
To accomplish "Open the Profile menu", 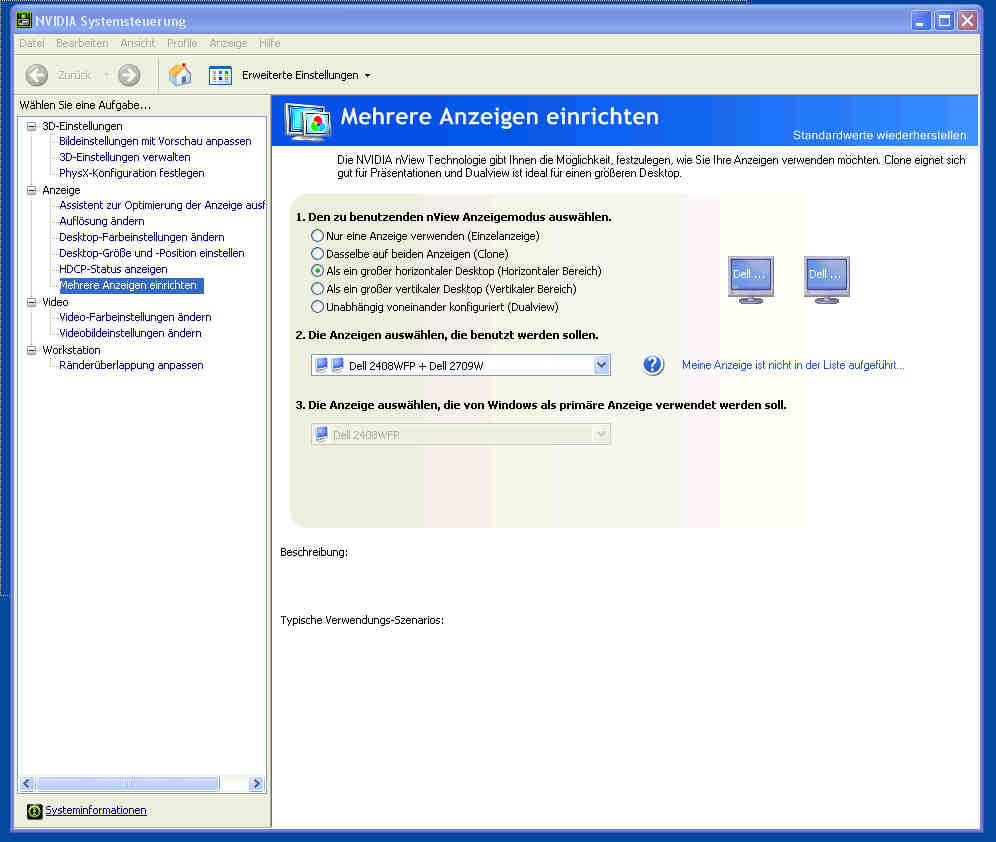I will click(x=182, y=43).
